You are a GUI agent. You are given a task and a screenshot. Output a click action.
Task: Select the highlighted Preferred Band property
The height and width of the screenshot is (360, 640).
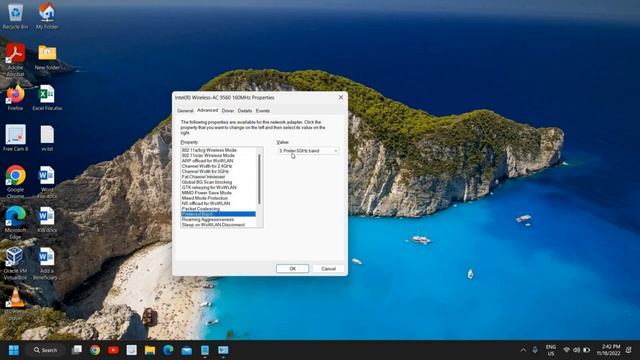pyautogui.click(x=218, y=214)
